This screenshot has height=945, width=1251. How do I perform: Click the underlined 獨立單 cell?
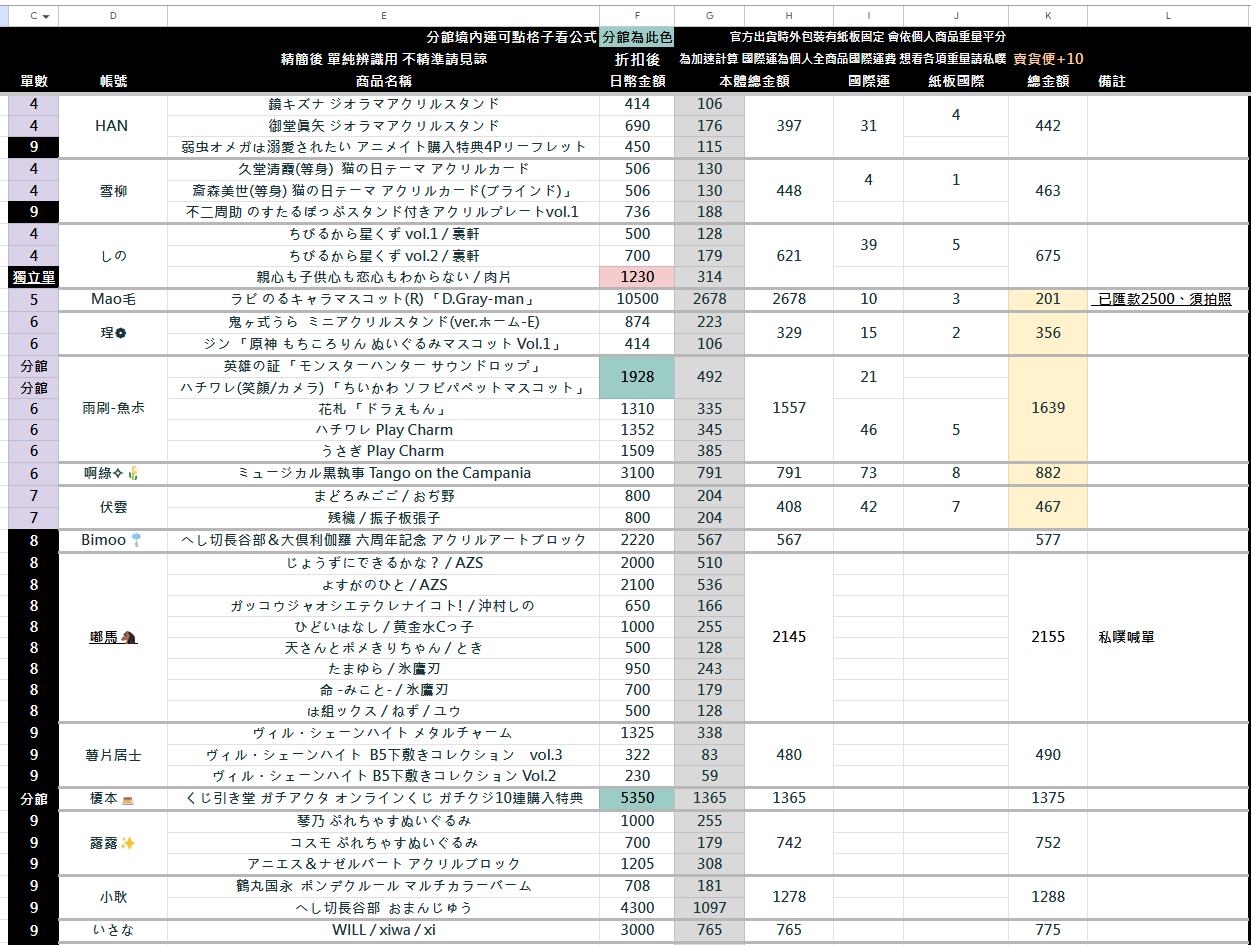33,277
